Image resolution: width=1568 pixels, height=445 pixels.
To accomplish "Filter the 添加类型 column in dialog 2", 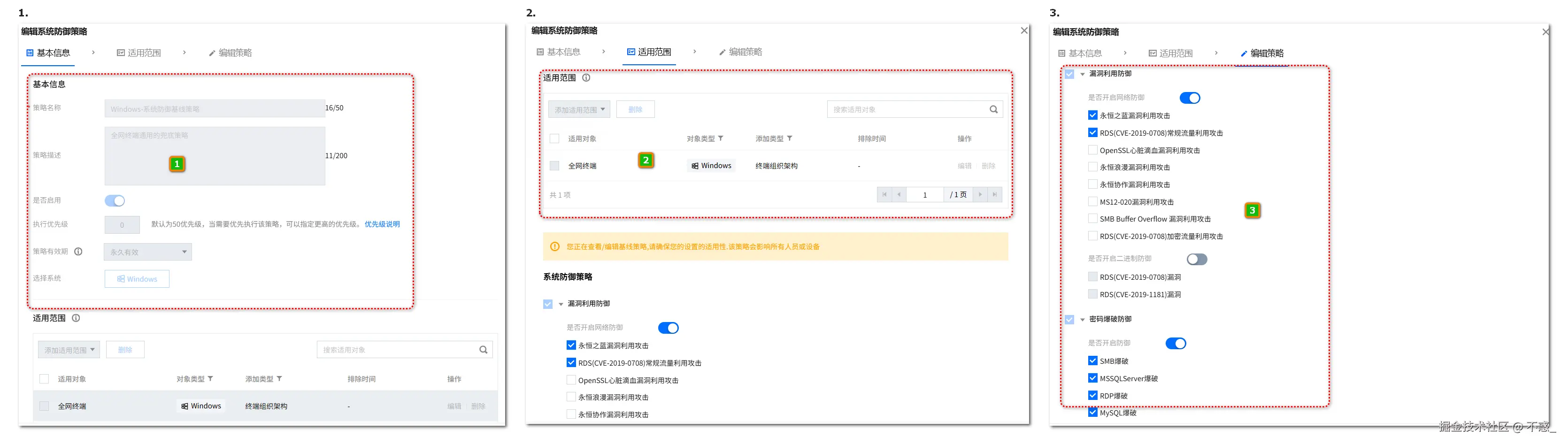I will click(x=790, y=138).
